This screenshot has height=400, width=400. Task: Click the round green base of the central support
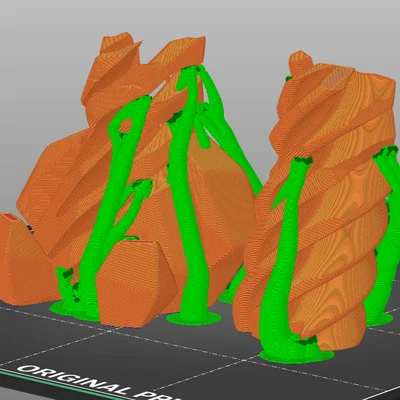tap(194, 318)
